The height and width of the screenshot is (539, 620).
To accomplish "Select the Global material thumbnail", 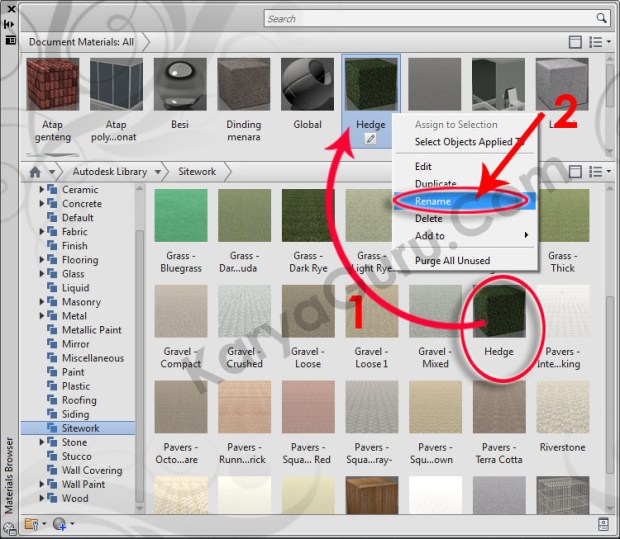I will (x=307, y=84).
